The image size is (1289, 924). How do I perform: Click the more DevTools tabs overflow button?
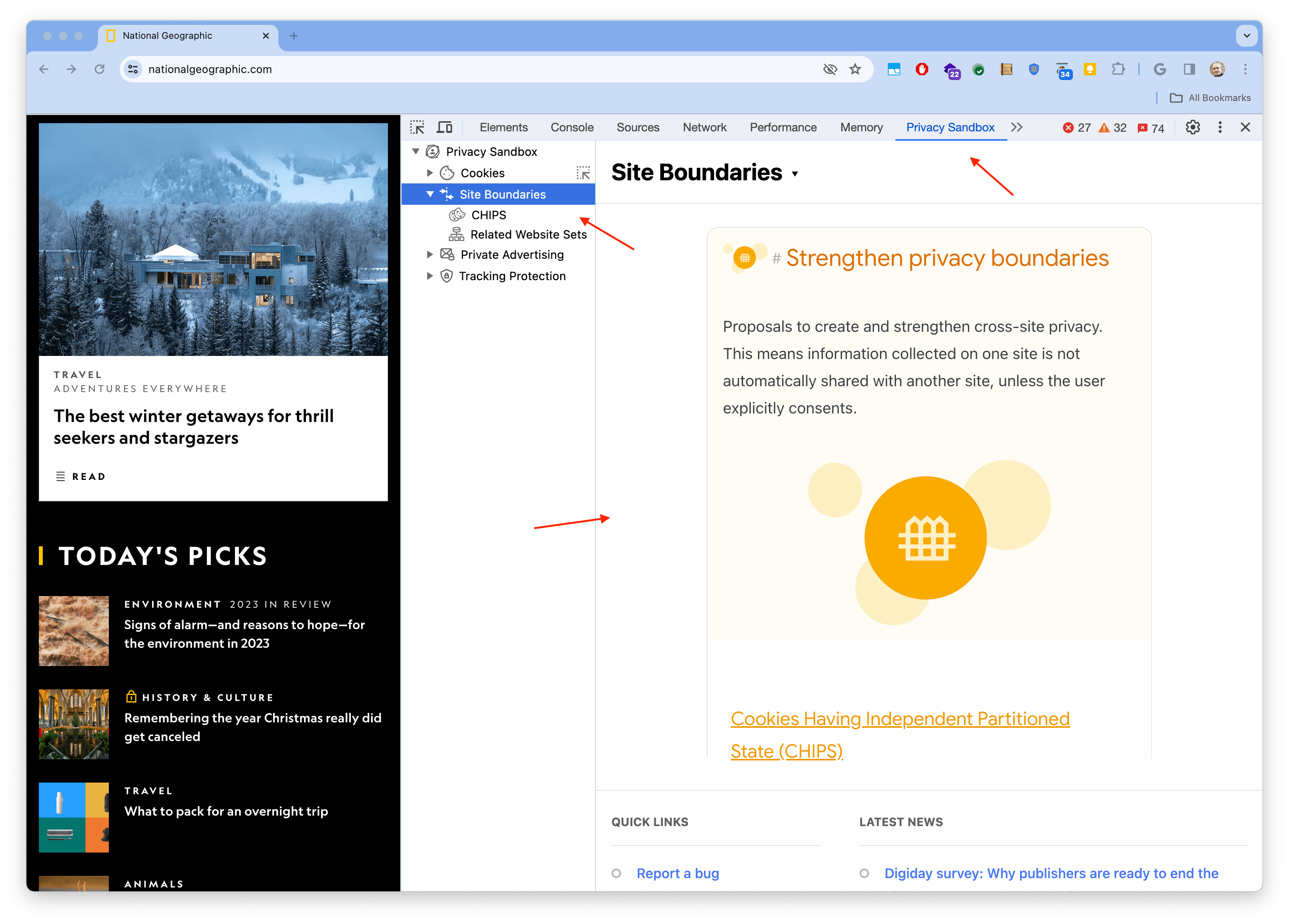pyautogui.click(x=1016, y=127)
